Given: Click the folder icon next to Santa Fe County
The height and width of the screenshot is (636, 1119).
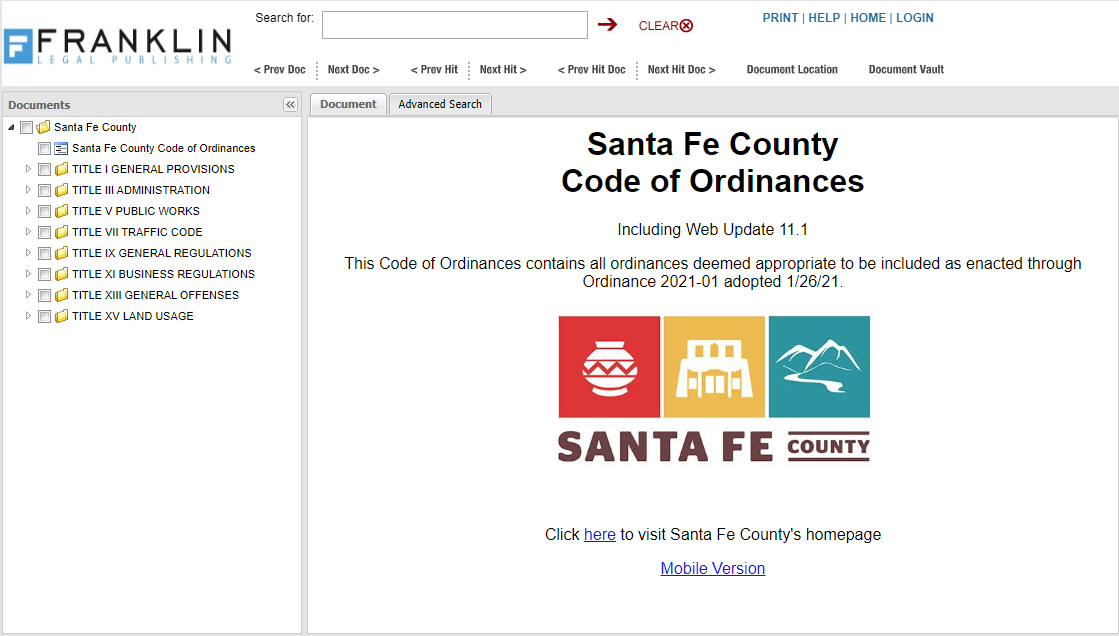Looking at the screenshot, I should point(43,127).
